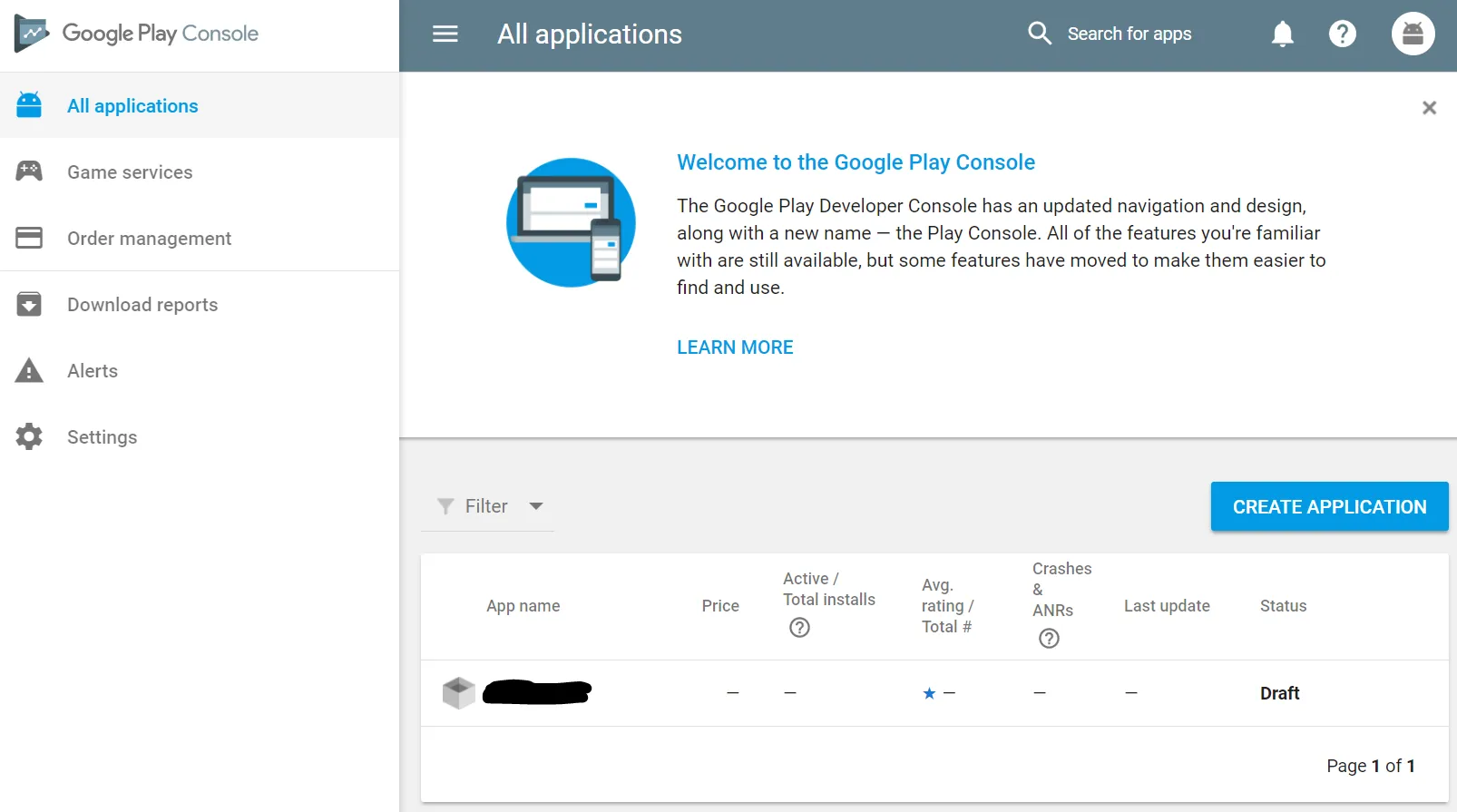Click the draft app's box icon

click(459, 693)
